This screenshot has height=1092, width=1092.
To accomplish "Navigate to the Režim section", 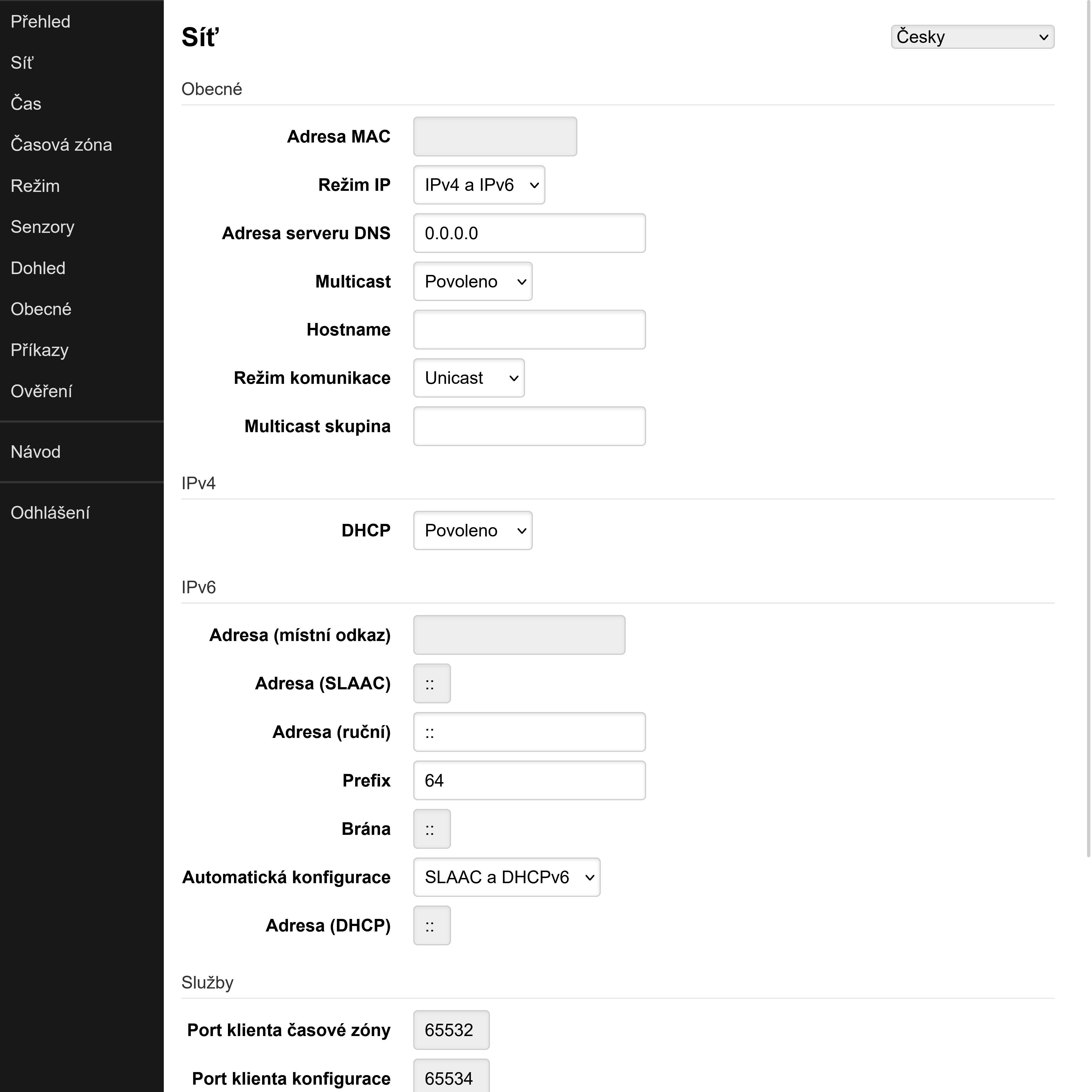I will (x=34, y=185).
